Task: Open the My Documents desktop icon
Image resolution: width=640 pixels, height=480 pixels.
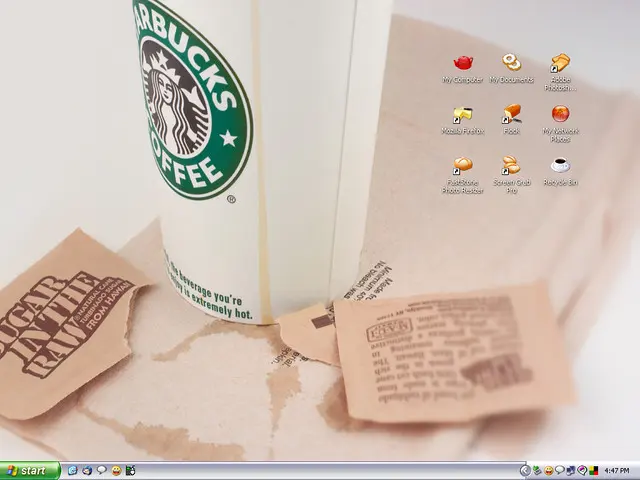Action: 511,62
